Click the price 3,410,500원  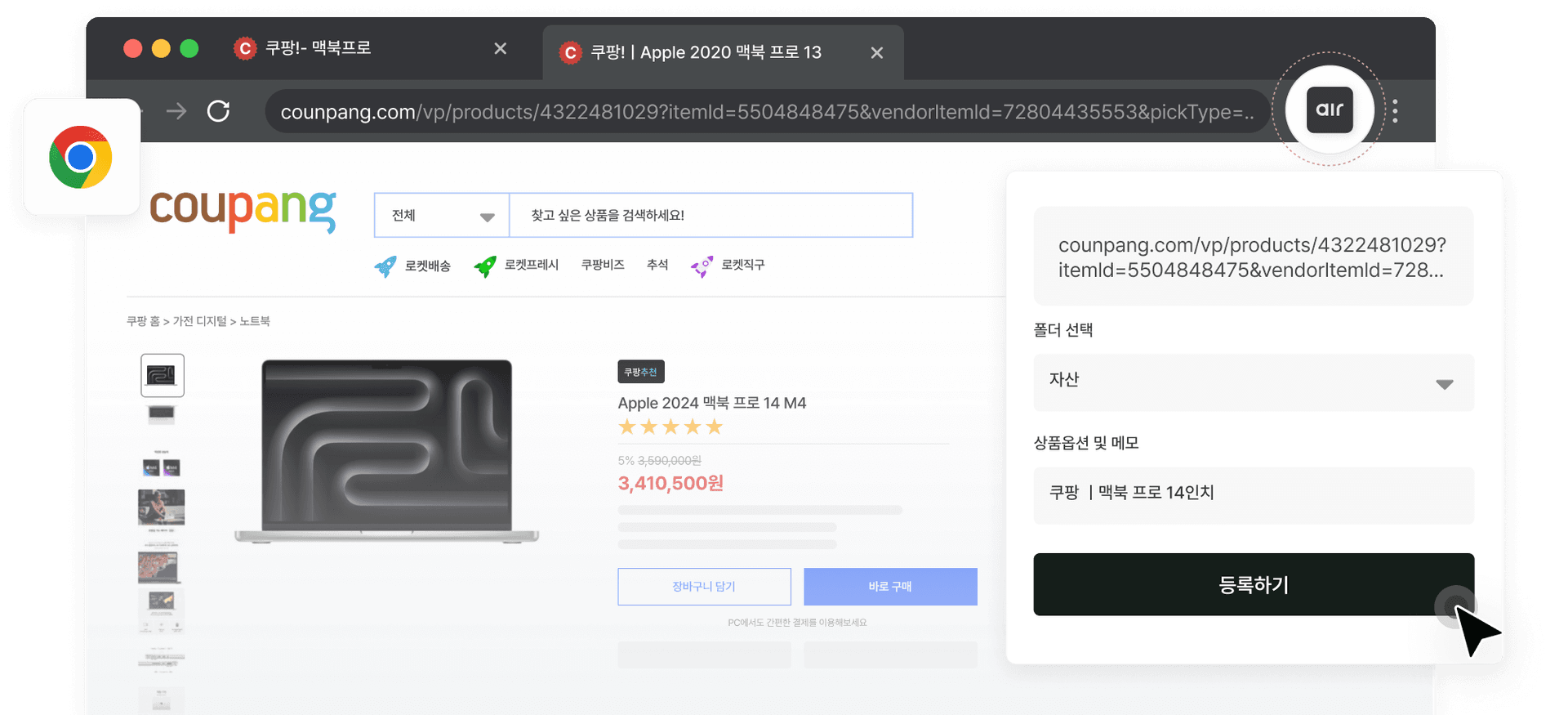670,483
